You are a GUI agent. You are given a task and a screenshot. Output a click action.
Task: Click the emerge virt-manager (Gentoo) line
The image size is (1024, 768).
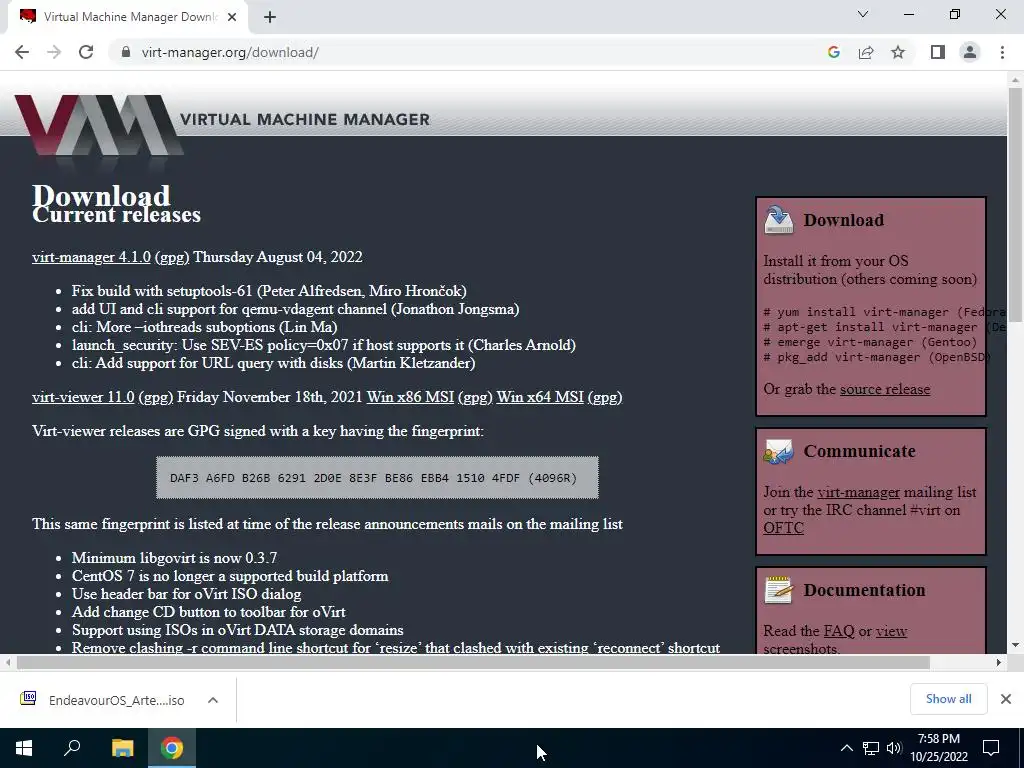pos(870,342)
